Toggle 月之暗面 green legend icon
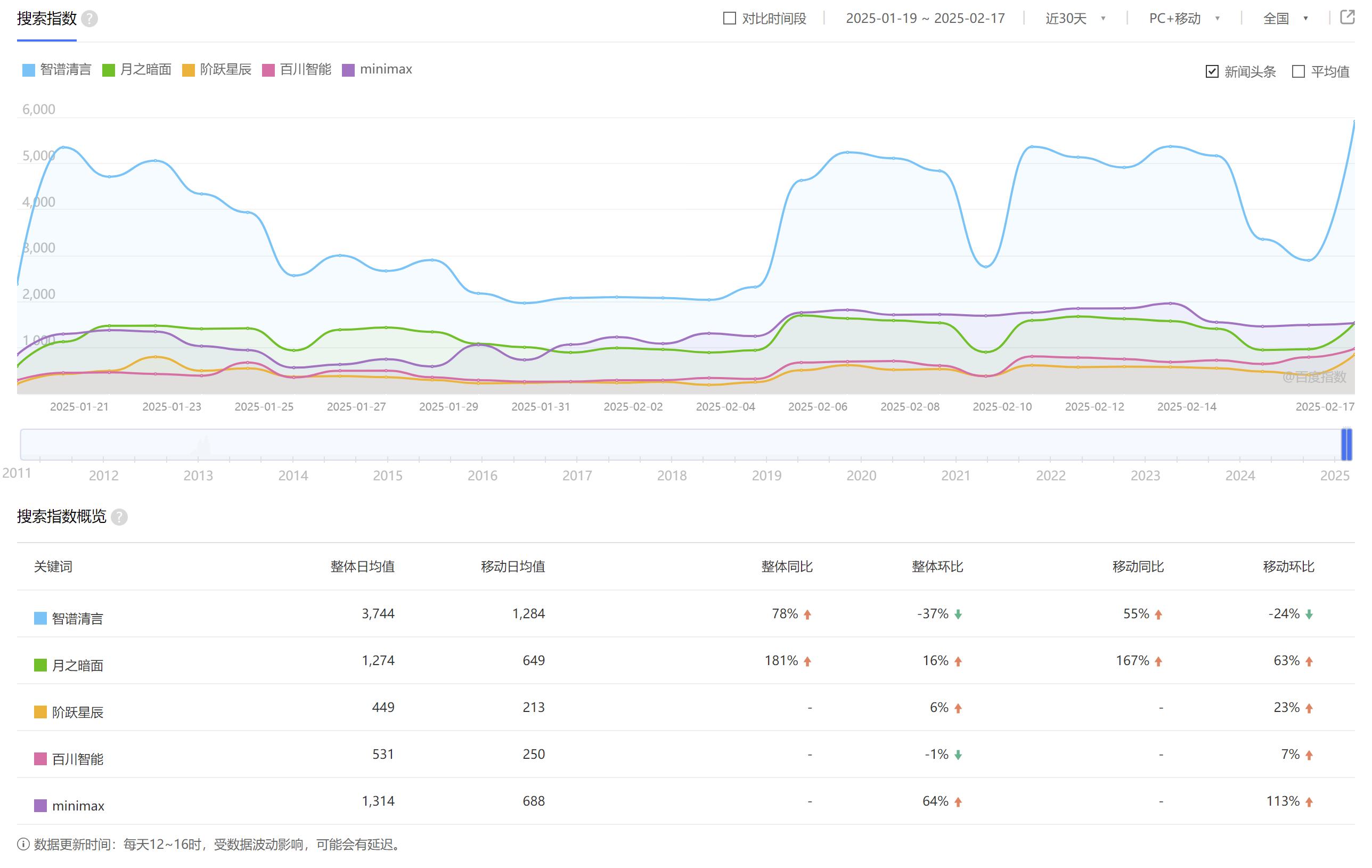Viewport: 1372px width, 868px height. [x=108, y=70]
